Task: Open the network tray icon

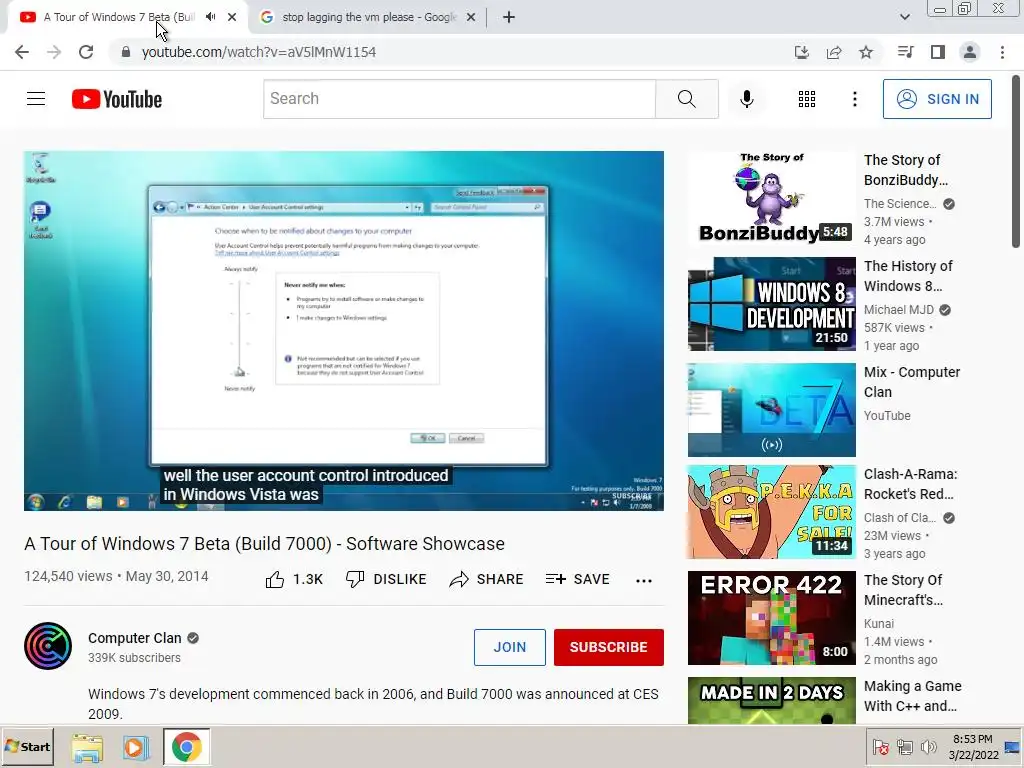Action: pyautogui.click(x=904, y=746)
